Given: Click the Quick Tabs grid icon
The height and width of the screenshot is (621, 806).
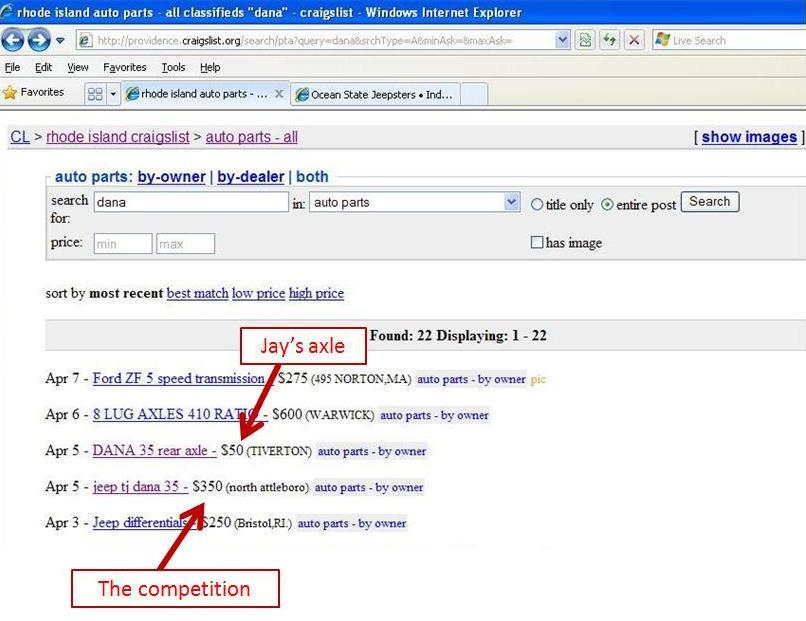Looking at the screenshot, I should [95, 94].
